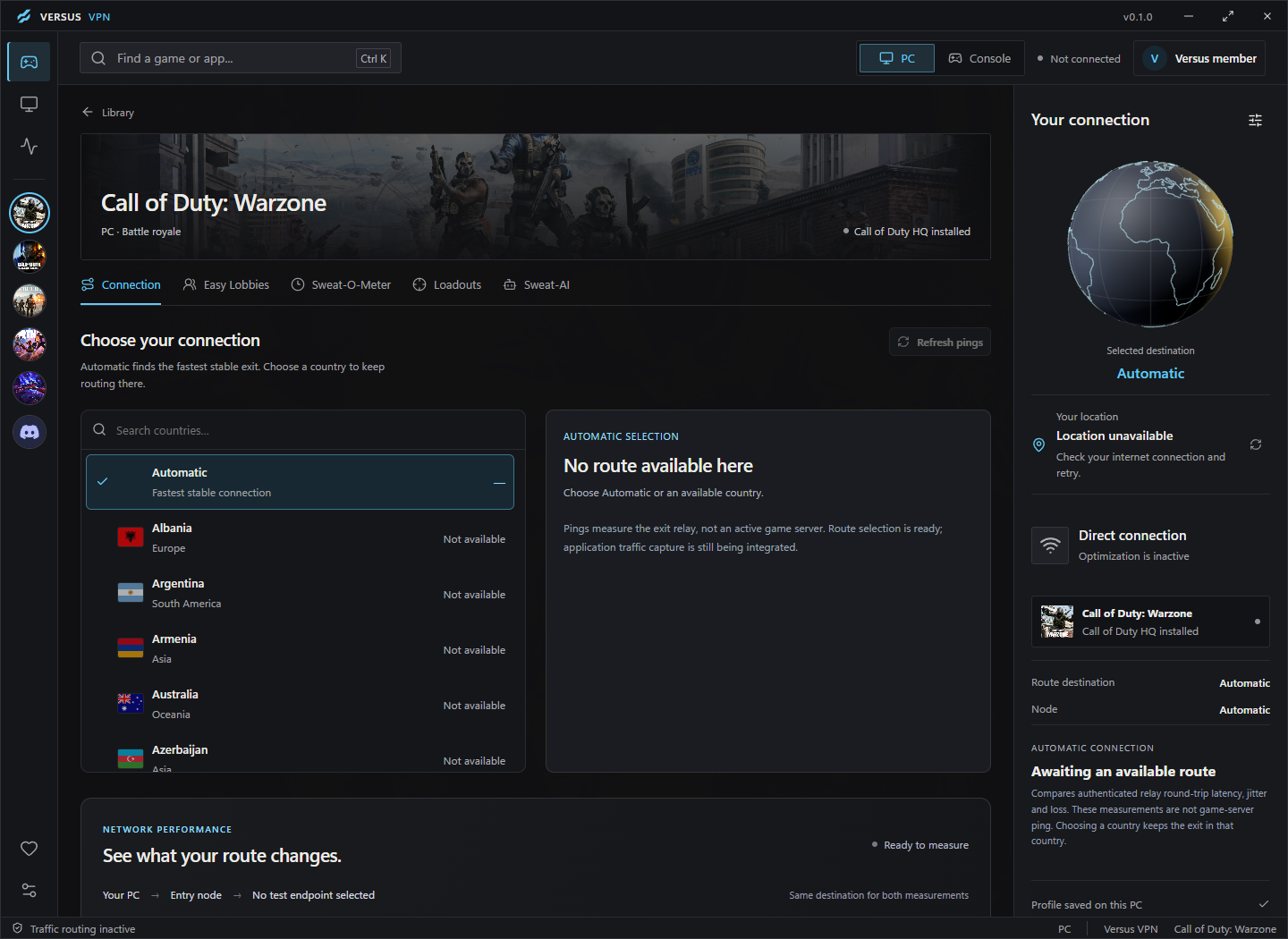The height and width of the screenshot is (939, 1288).
Task: Collapse the Automatic option using the minus icon
Action: 499,483
